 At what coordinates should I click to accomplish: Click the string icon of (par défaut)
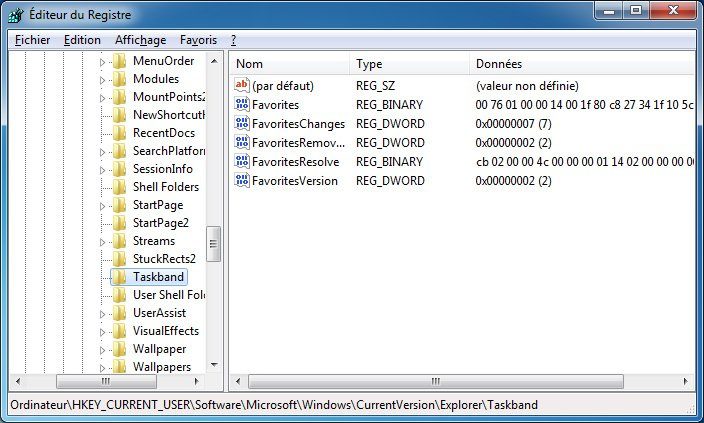pos(242,85)
